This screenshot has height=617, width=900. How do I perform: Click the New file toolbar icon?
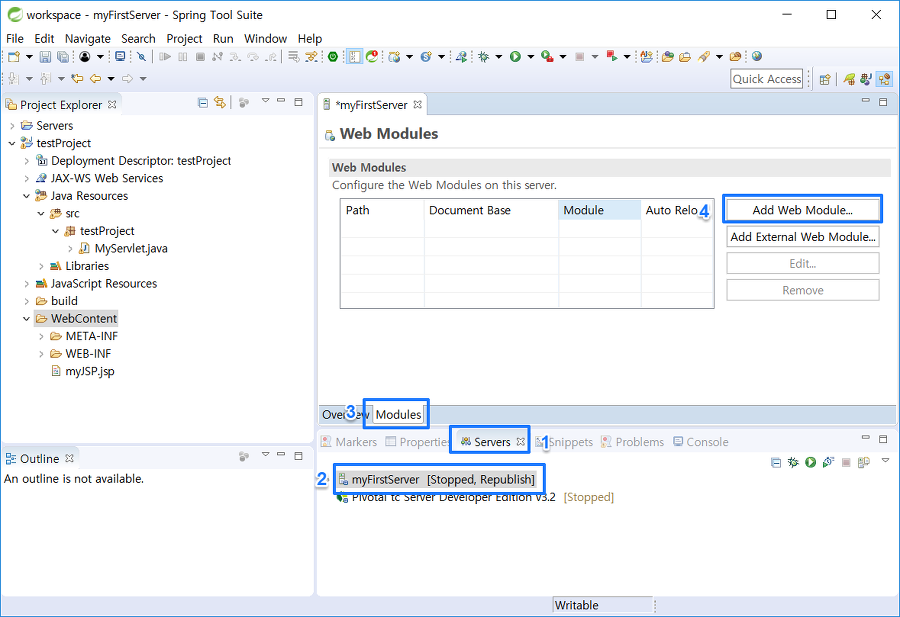(14, 56)
